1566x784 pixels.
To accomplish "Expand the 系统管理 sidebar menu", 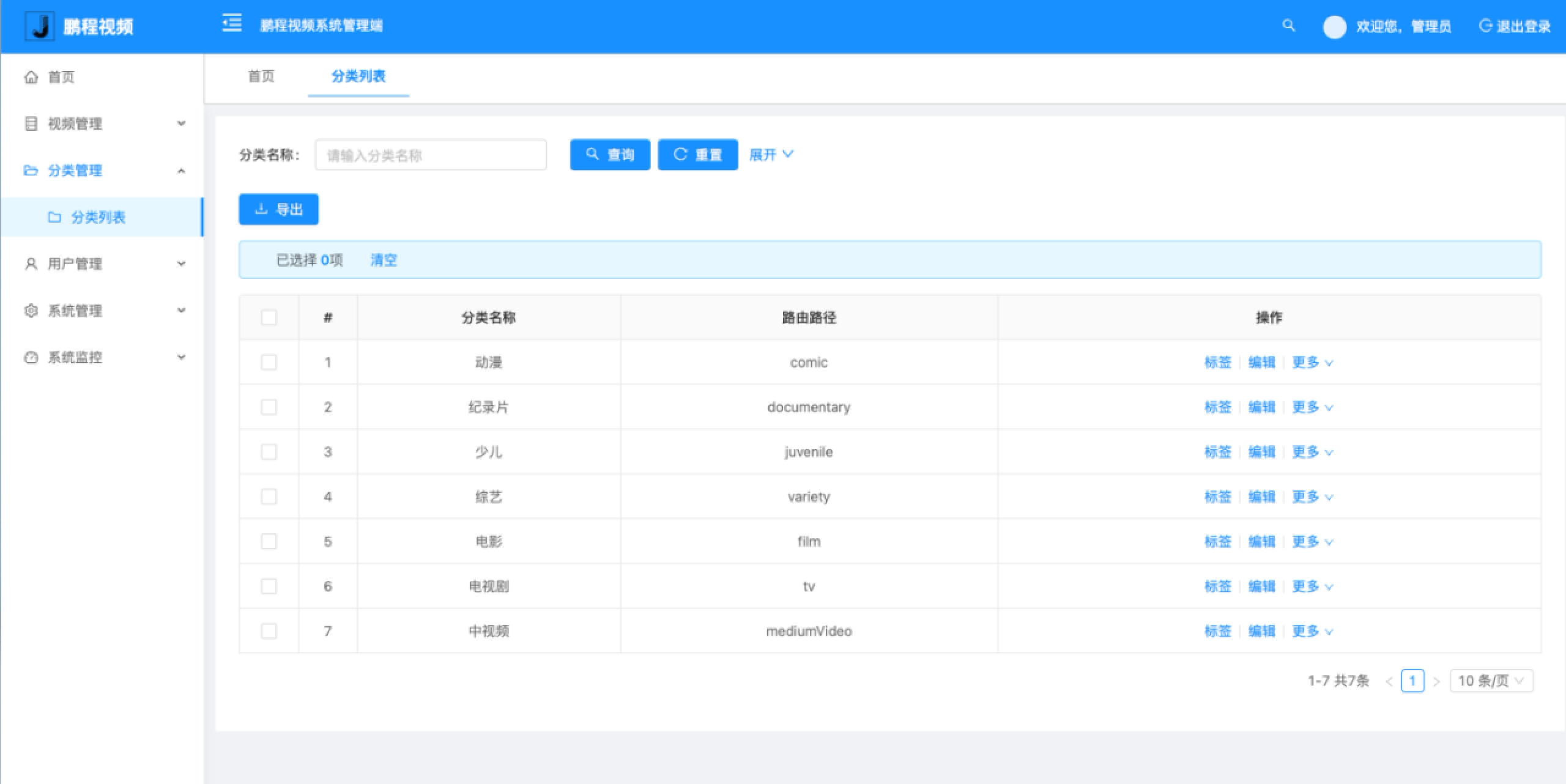I will [102, 311].
